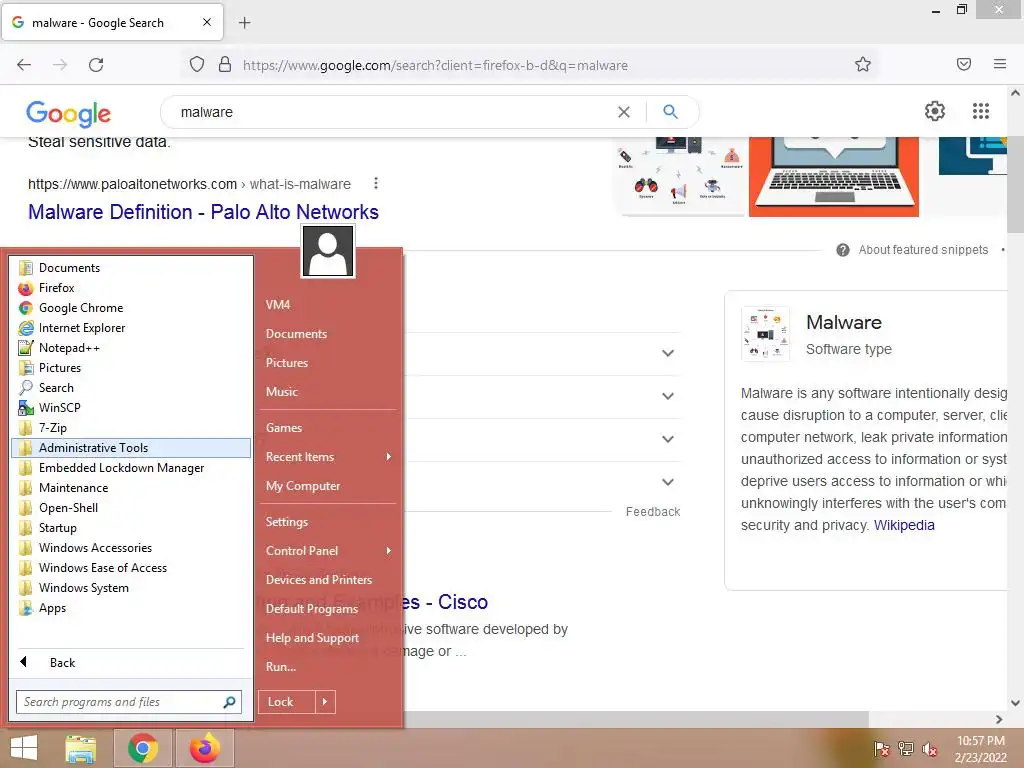1024x768 pixels.
Task: Expand the Administrative Tools folder
Action: click(131, 448)
